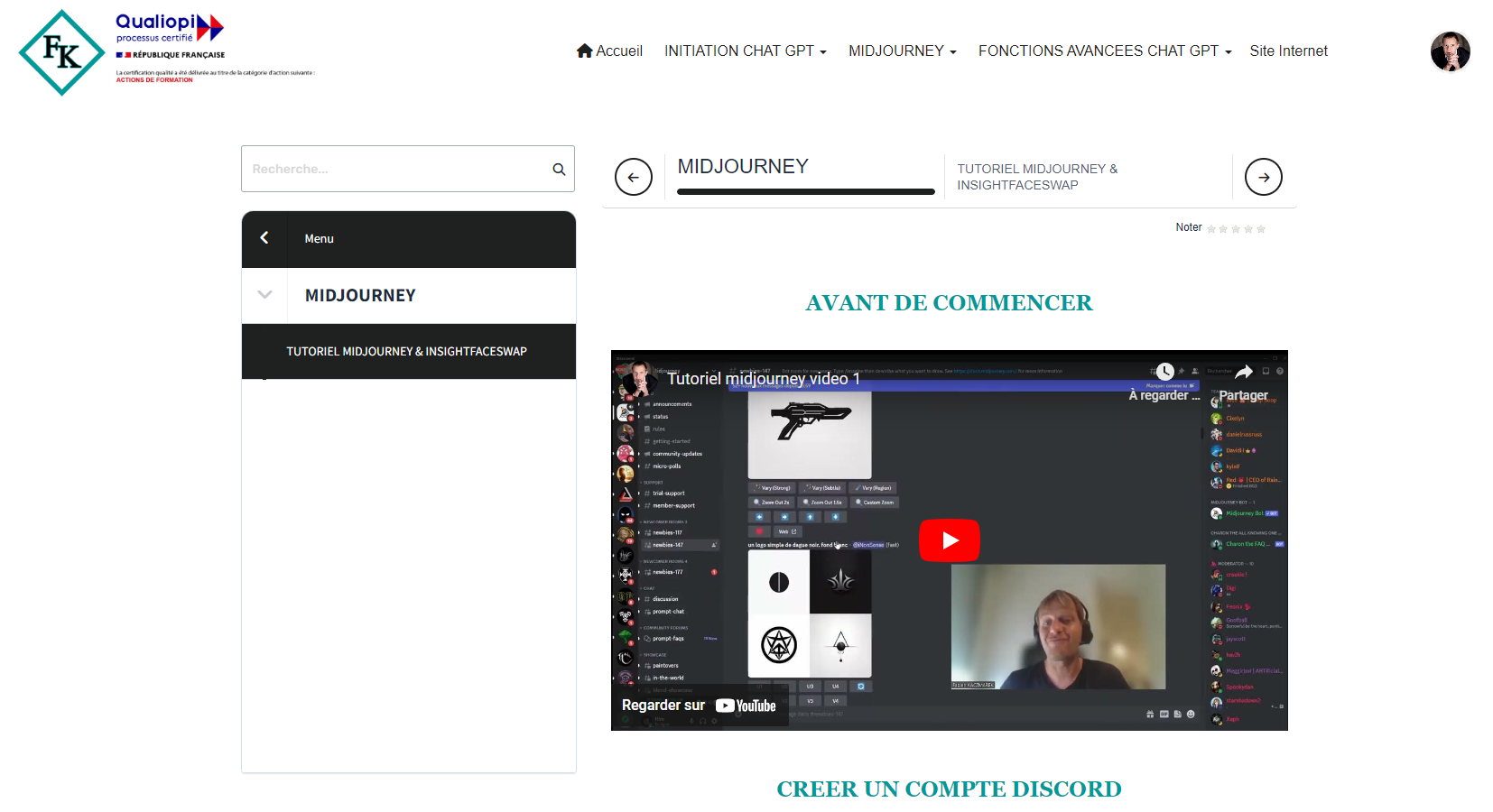The height and width of the screenshot is (812, 1493).
Task: Rate the lesson five stars
Action: 1261,229
